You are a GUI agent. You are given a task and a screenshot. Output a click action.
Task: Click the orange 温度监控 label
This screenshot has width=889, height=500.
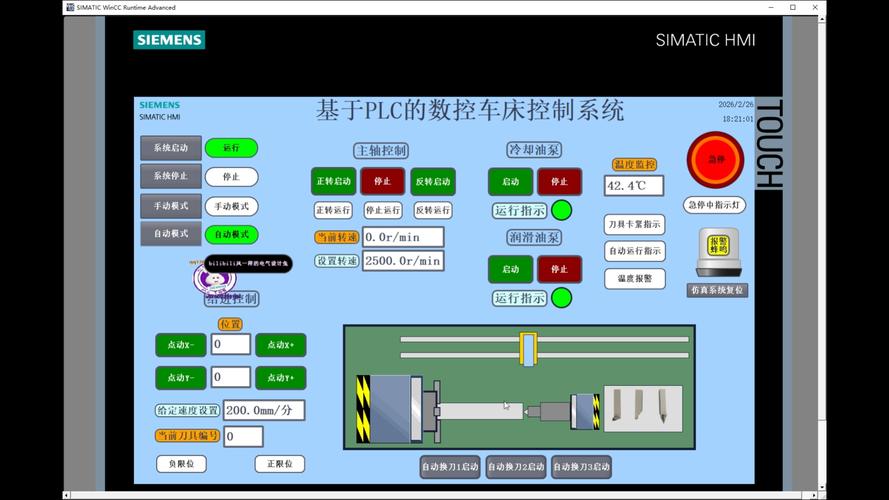point(634,164)
